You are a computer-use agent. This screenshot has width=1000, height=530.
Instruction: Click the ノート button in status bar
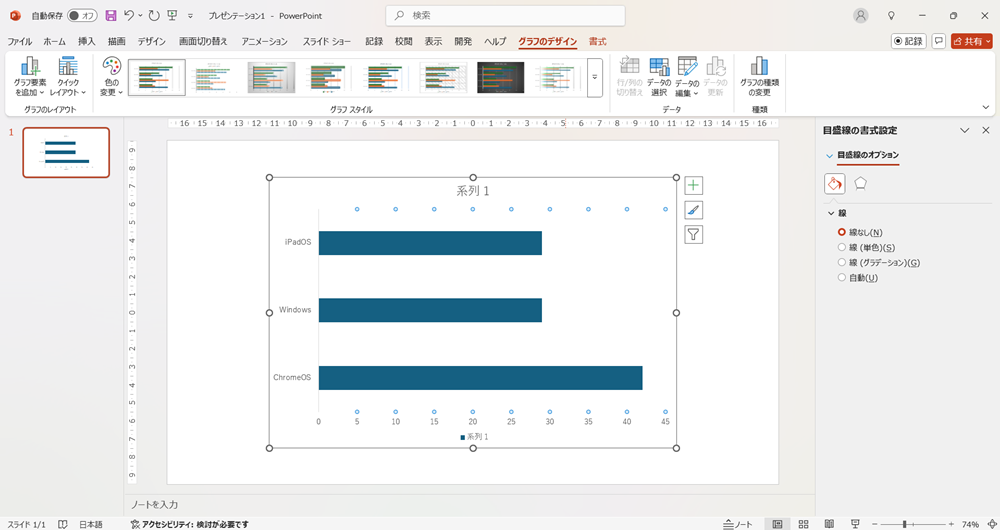[738, 524]
